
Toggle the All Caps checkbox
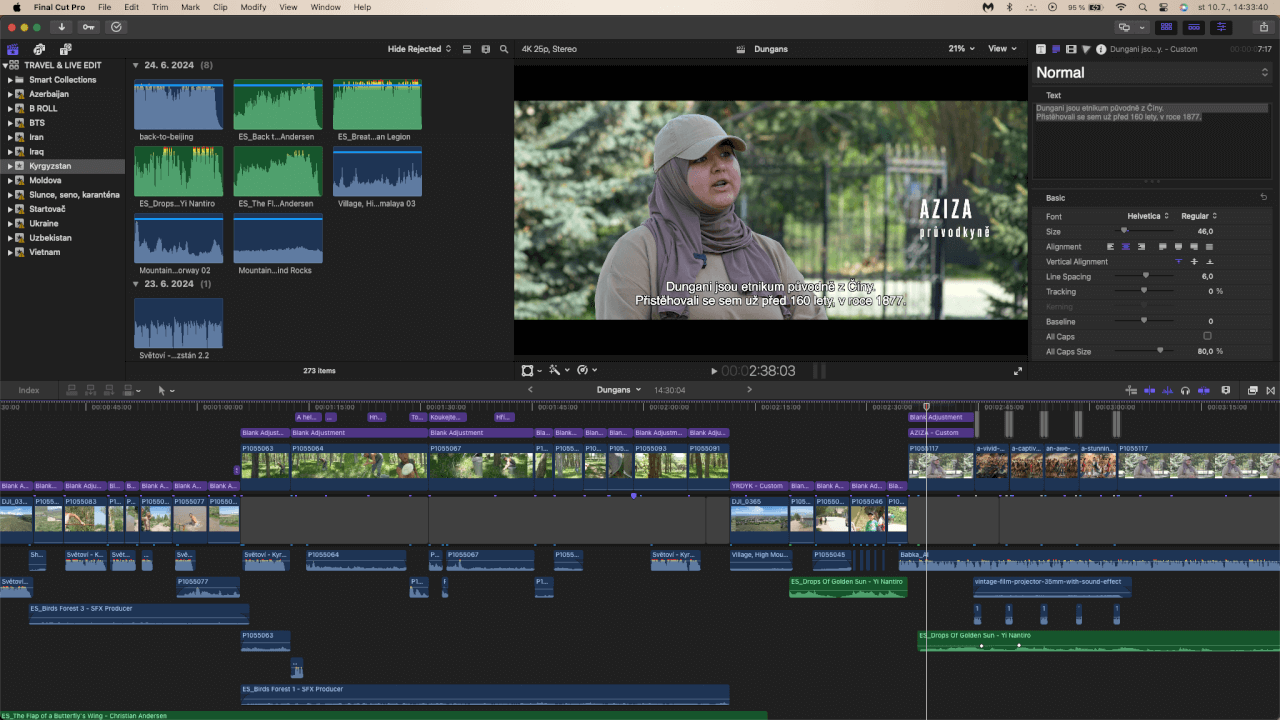click(1207, 337)
